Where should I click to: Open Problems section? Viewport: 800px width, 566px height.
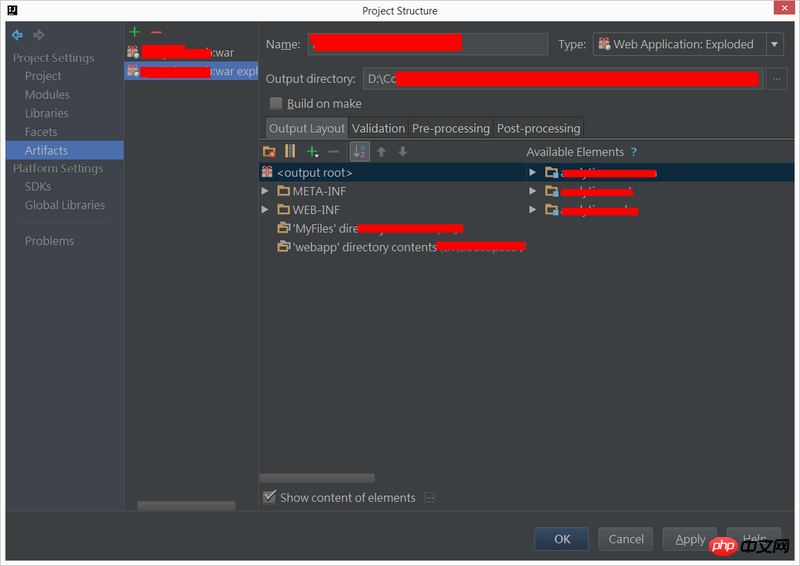click(x=49, y=241)
